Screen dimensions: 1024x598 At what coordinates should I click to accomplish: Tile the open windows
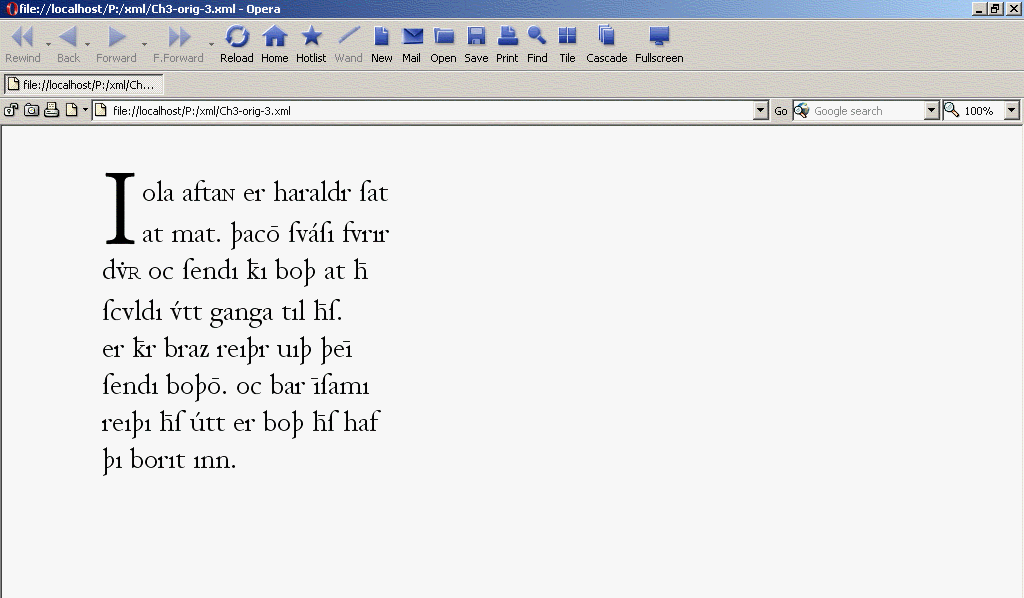click(567, 44)
